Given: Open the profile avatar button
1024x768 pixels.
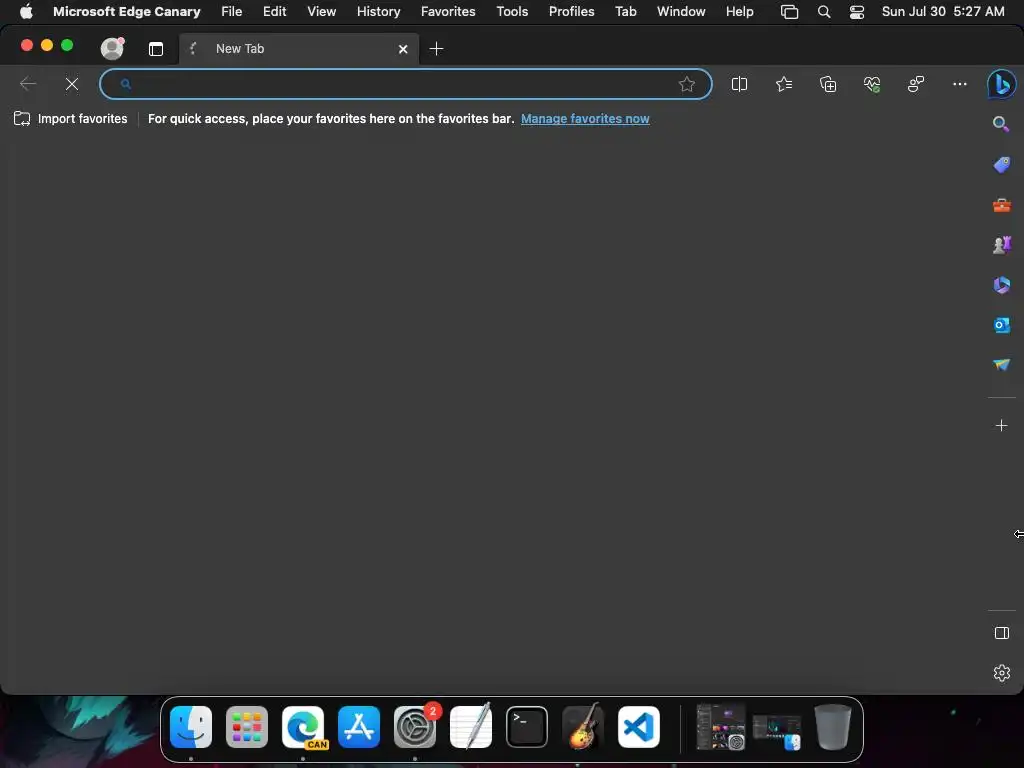Looking at the screenshot, I should coord(112,48).
